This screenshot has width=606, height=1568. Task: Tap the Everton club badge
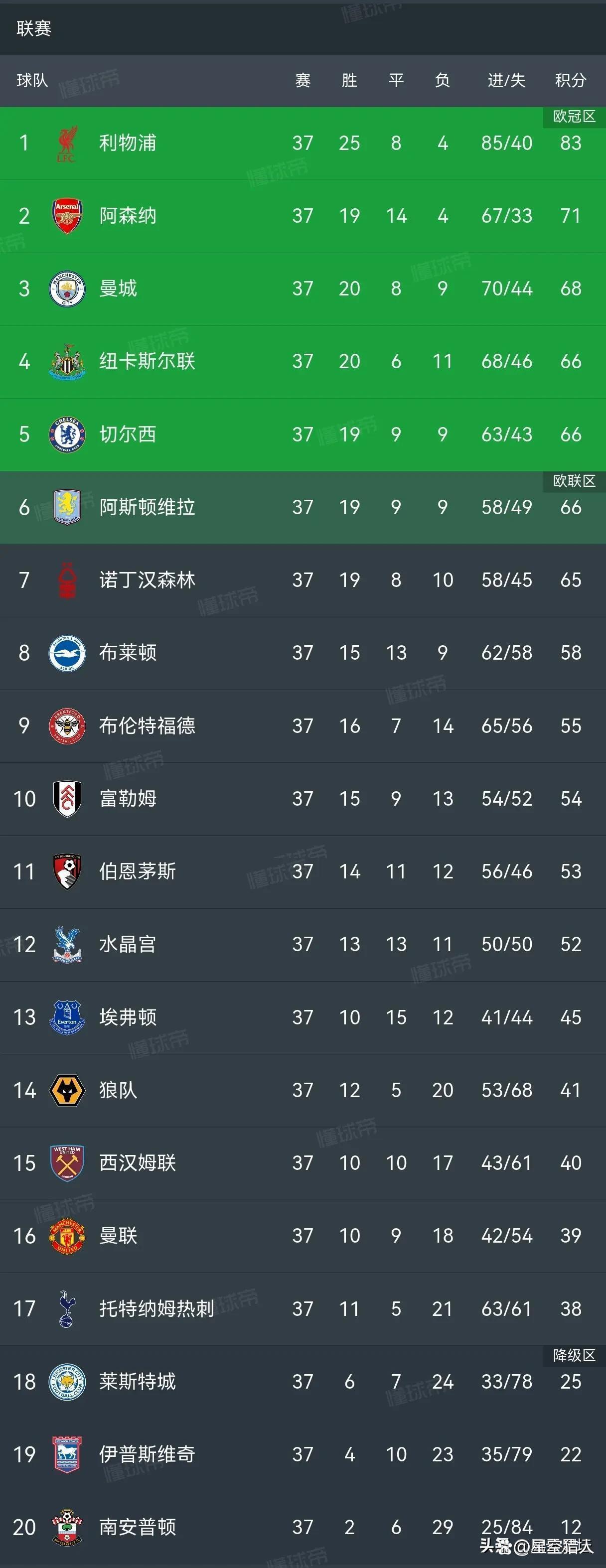pyautogui.click(x=67, y=1017)
